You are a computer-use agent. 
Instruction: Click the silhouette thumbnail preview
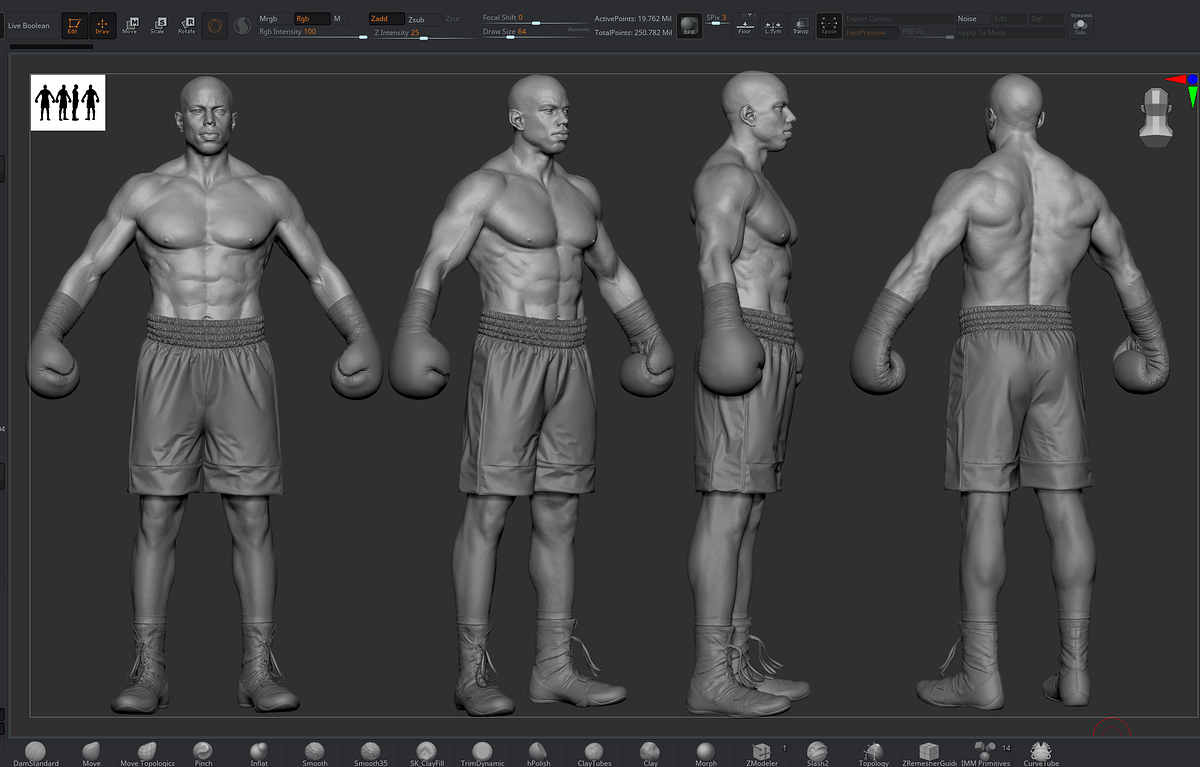tap(68, 102)
